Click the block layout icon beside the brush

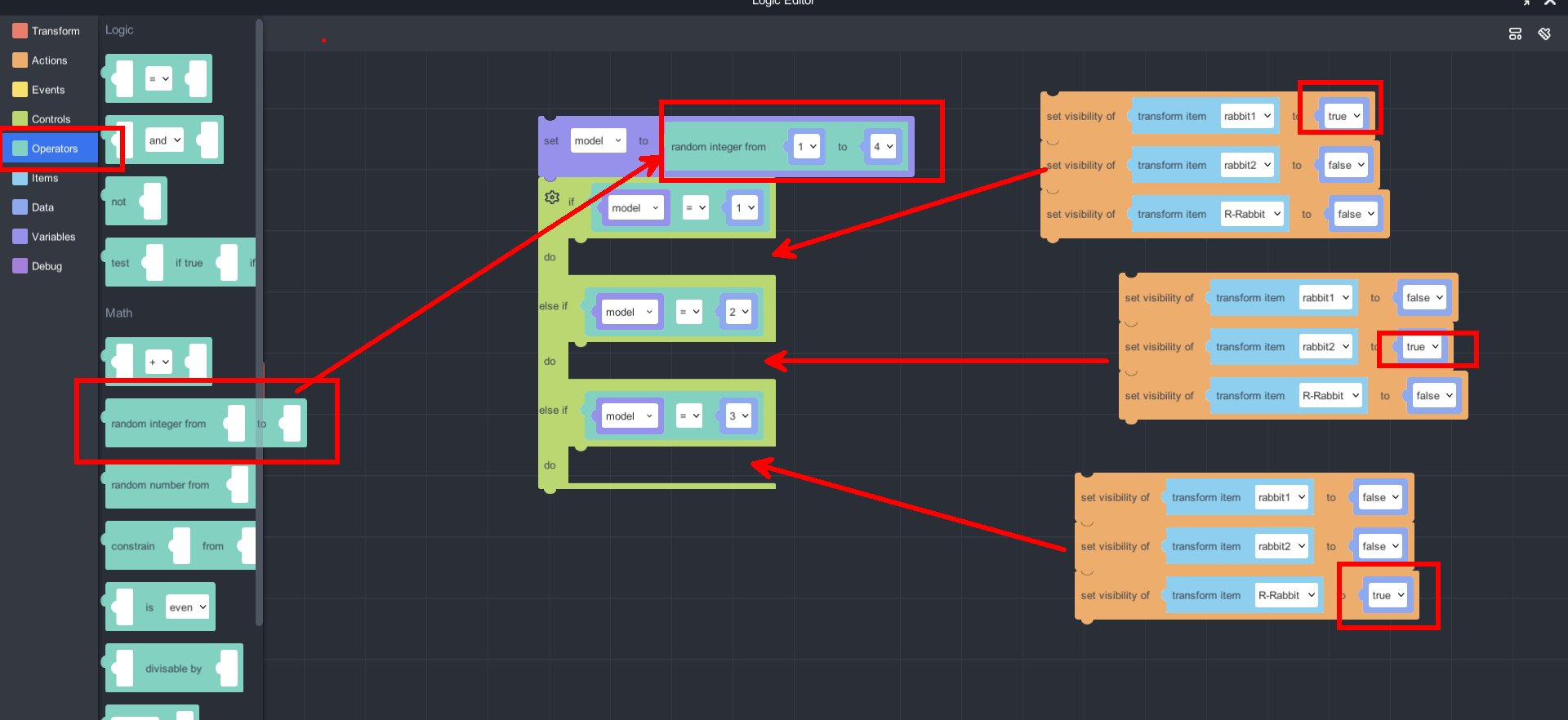[x=1515, y=33]
